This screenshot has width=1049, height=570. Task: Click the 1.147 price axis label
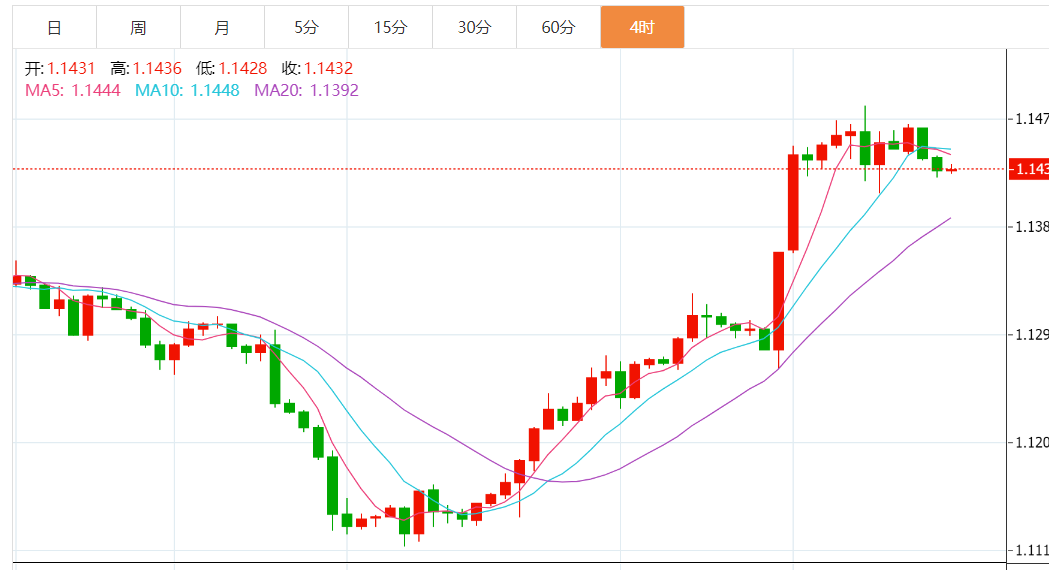(x=1031, y=119)
